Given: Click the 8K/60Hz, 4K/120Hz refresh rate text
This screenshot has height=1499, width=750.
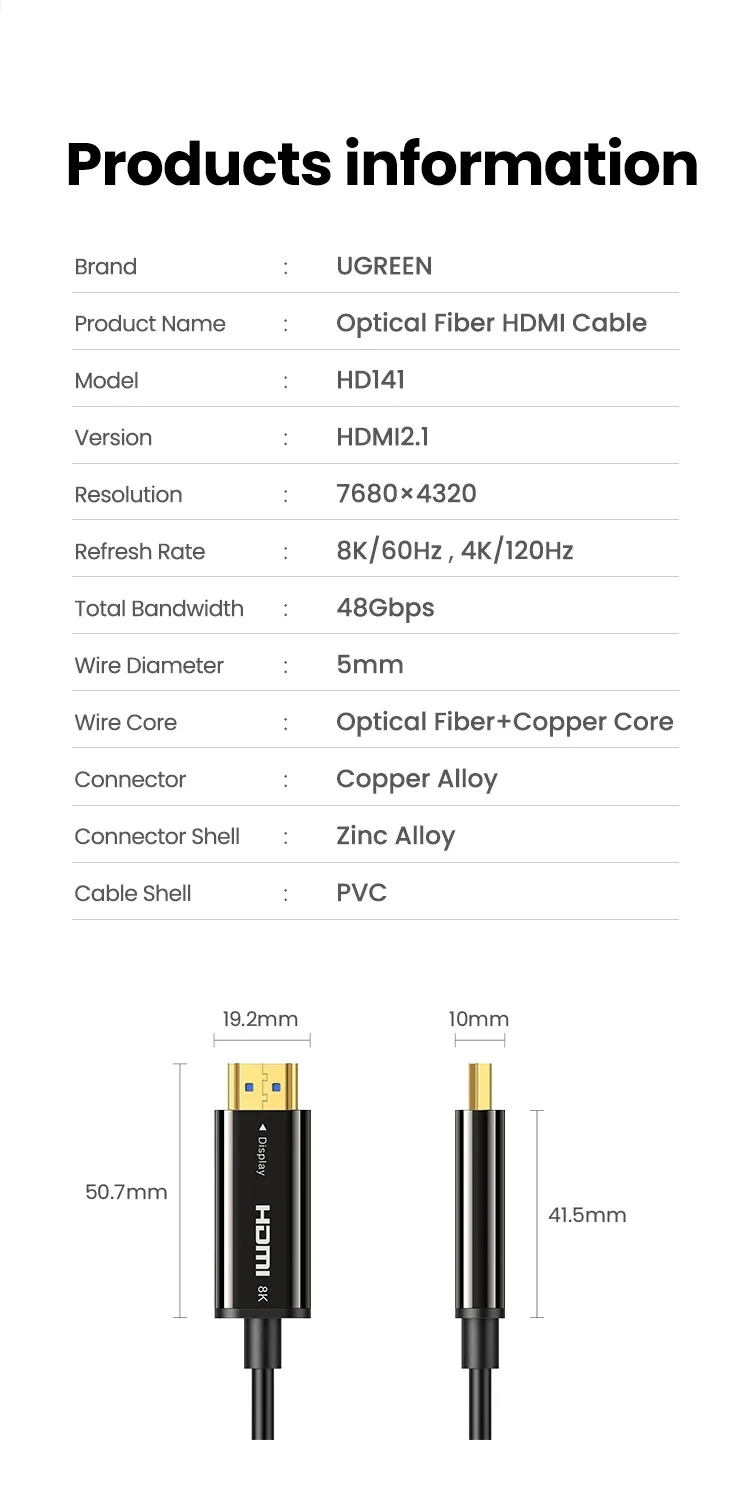Looking at the screenshot, I should pos(454,550).
